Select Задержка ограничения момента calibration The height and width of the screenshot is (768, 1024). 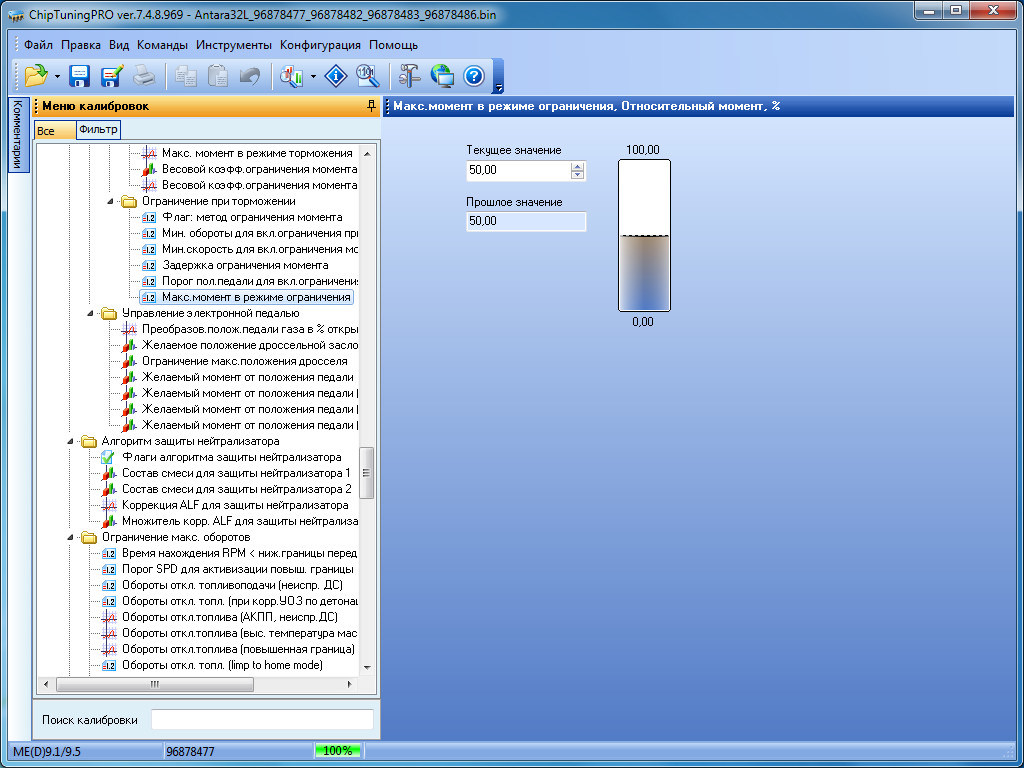(x=245, y=265)
